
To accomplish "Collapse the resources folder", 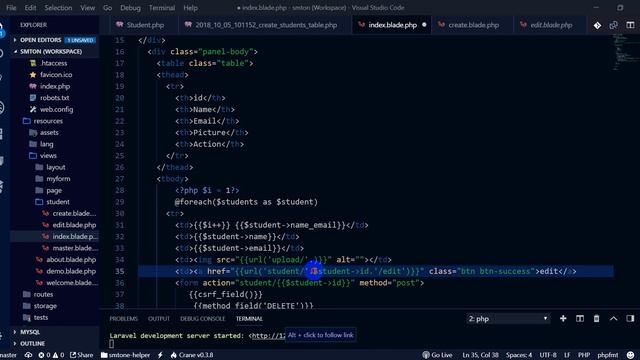I will pos(48,121).
